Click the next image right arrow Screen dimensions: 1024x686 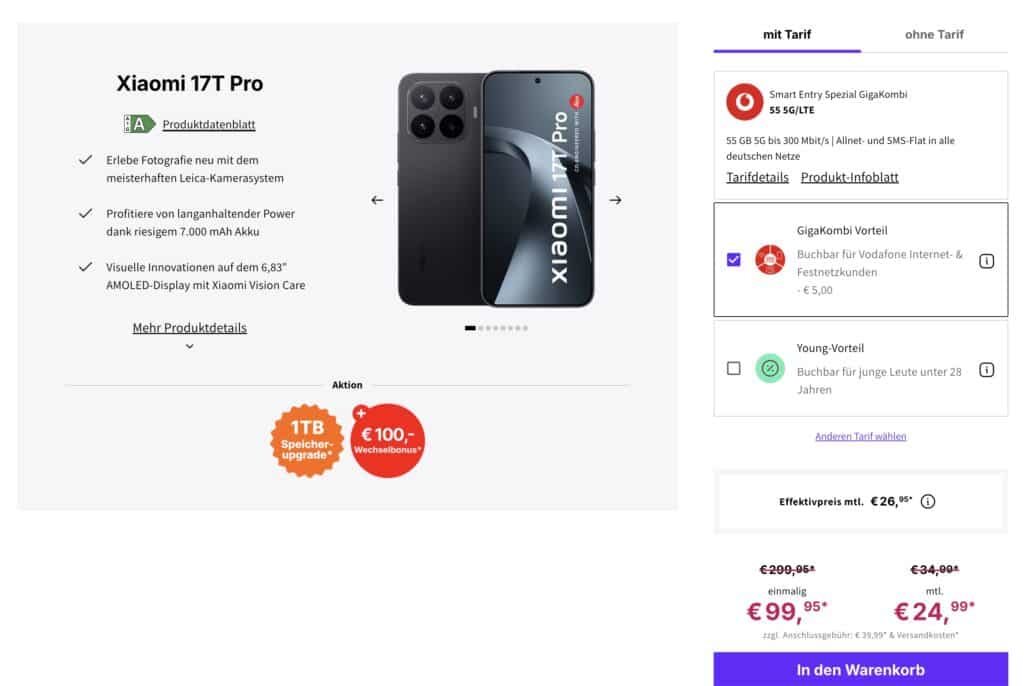click(x=615, y=200)
